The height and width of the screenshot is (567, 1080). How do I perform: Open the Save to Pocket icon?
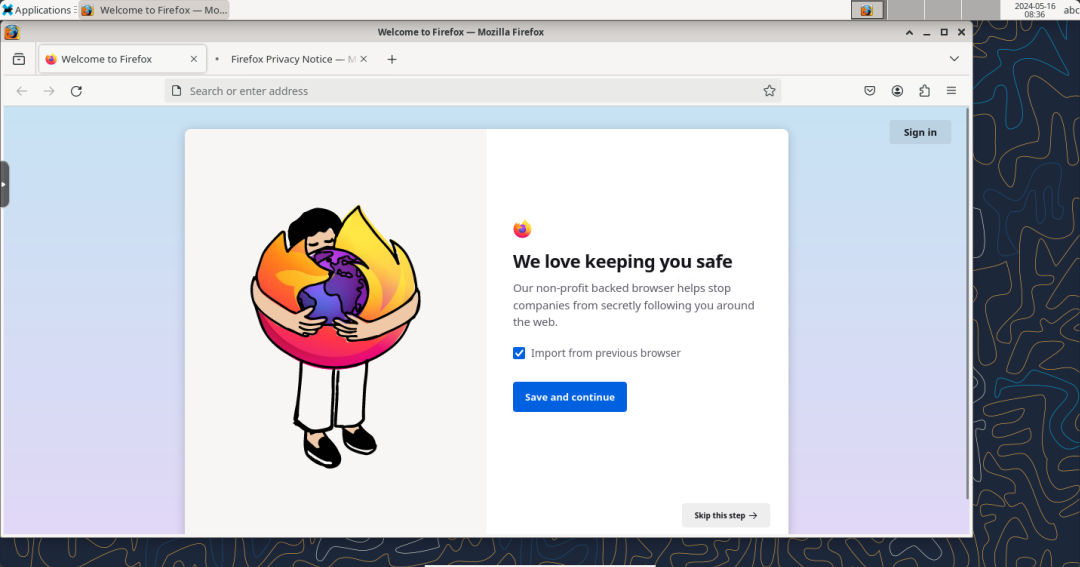point(870,91)
